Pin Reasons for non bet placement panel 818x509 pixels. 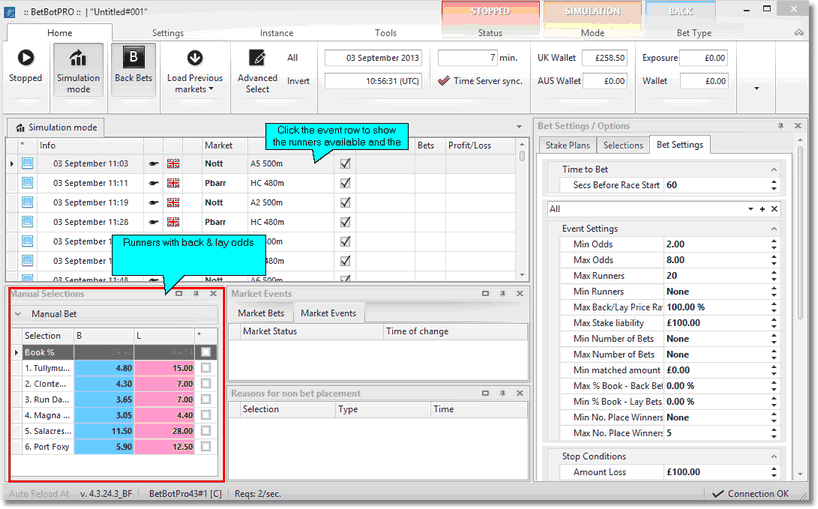pyautogui.click(x=502, y=393)
